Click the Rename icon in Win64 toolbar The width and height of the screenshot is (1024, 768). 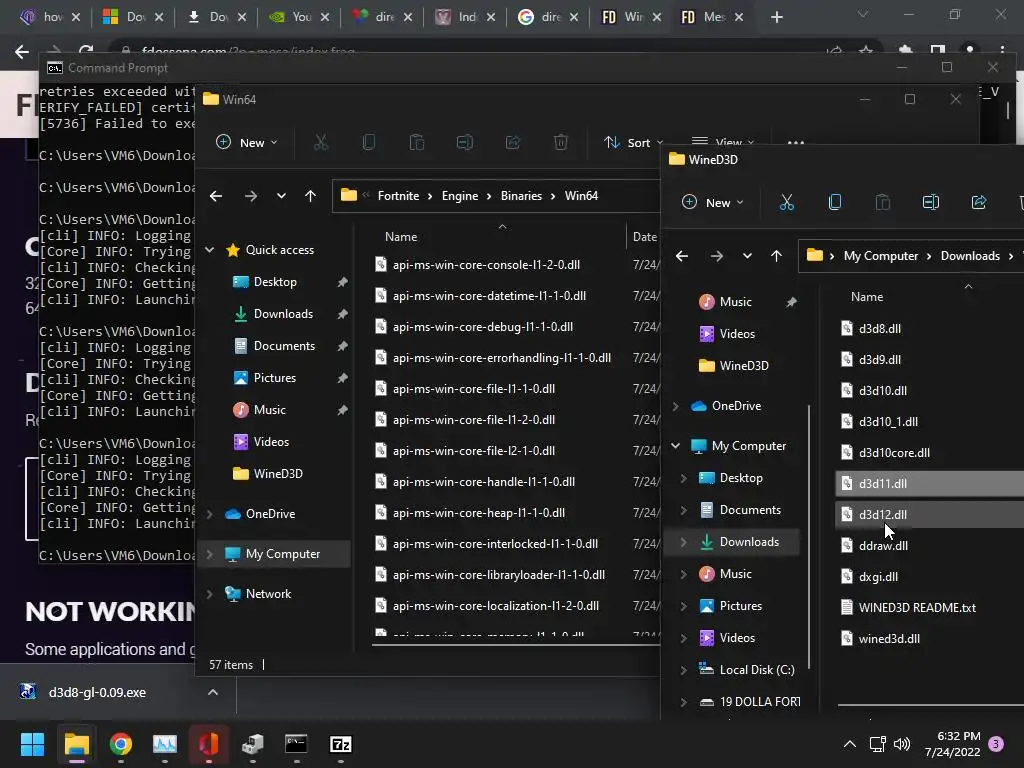(x=464, y=142)
